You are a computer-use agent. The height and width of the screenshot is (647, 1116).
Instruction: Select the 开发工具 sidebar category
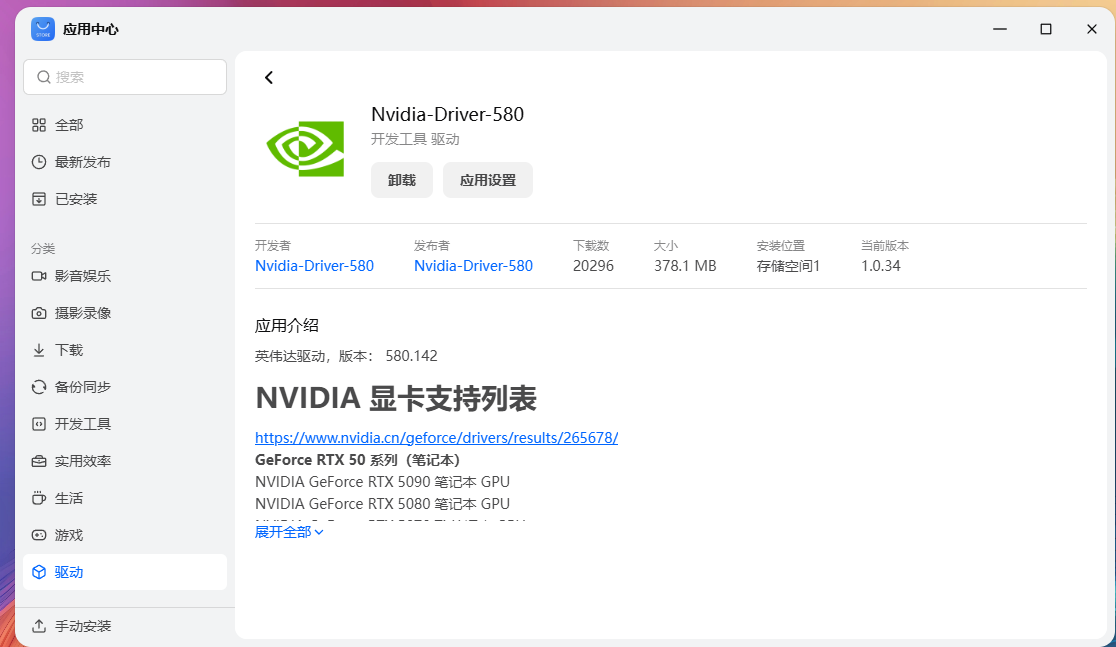coord(125,424)
